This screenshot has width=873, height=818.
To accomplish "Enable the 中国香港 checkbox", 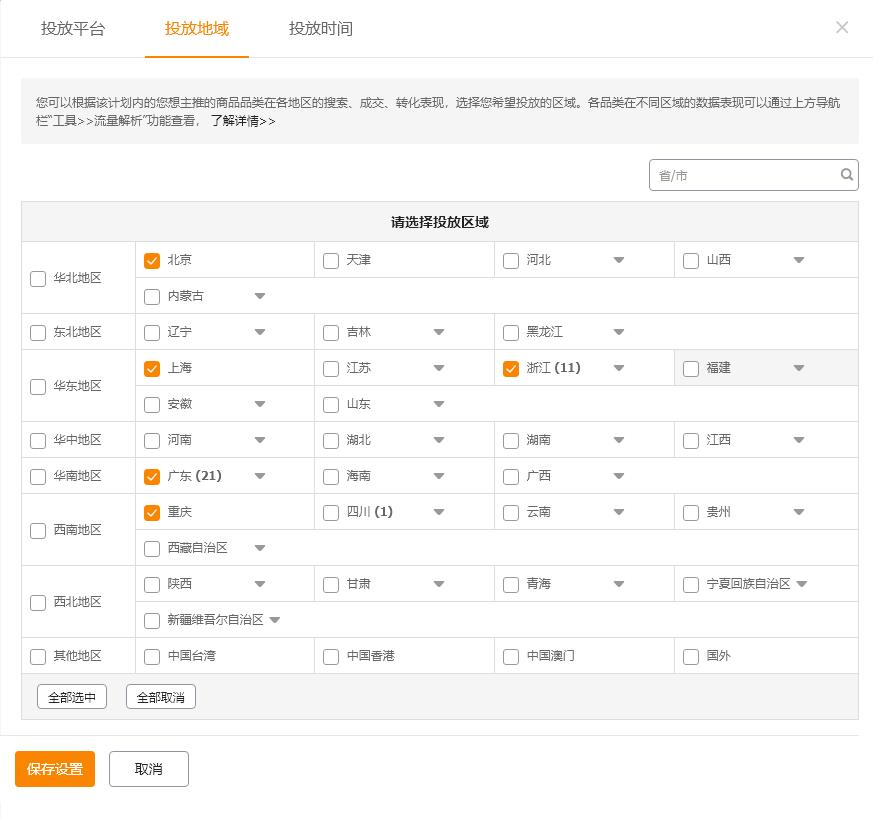I will 331,657.
